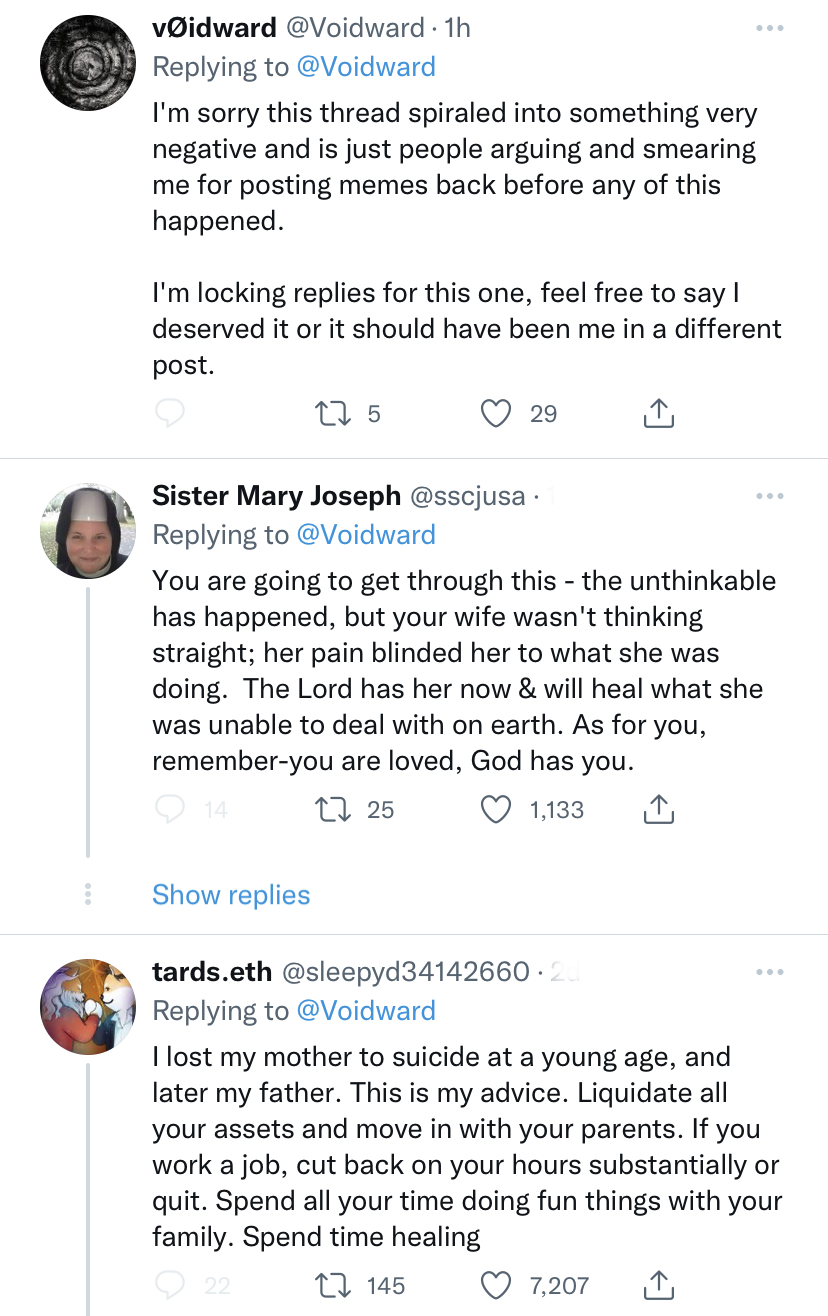
Task: View Sister Mary Joseph's avatar
Action: (88, 530)
